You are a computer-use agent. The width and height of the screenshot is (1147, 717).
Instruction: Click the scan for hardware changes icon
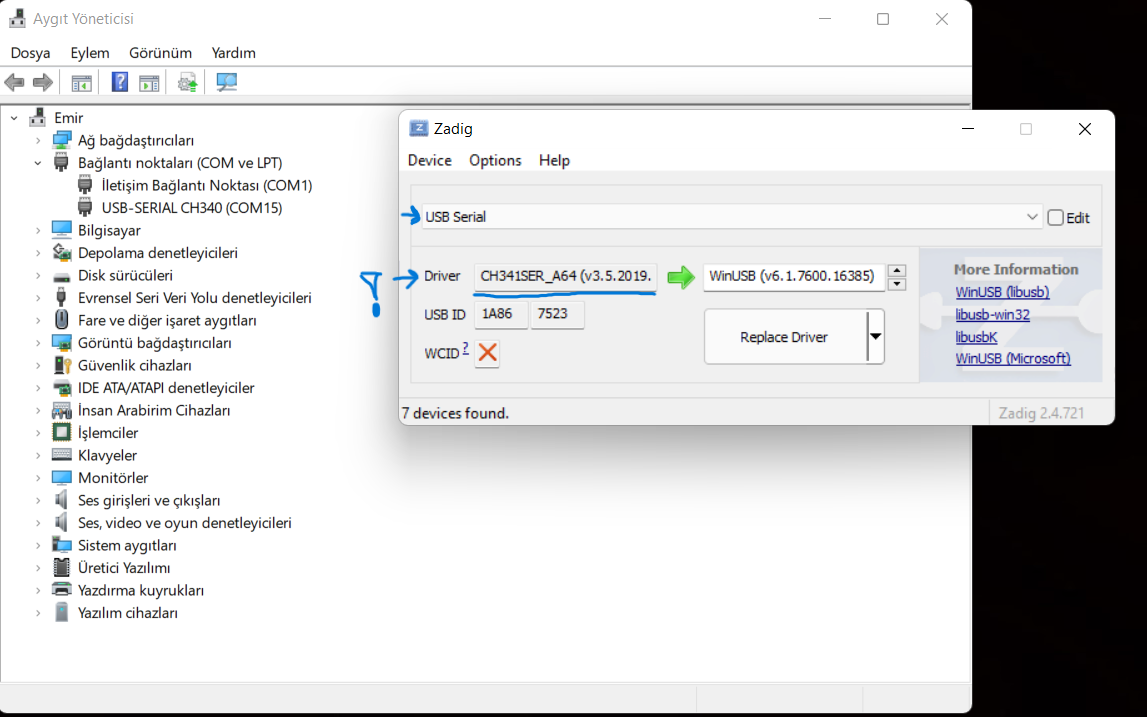coord(227,83)
